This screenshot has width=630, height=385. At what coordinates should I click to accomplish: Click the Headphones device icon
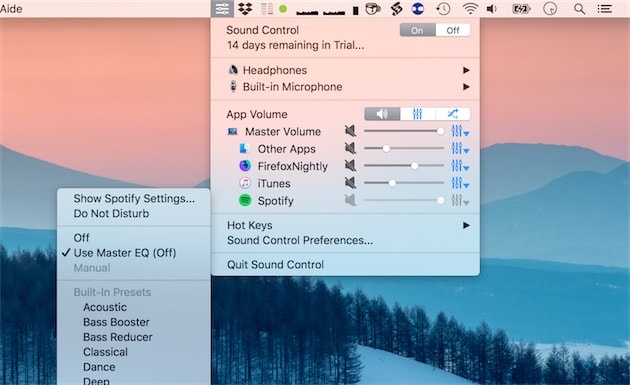[233, 70]
